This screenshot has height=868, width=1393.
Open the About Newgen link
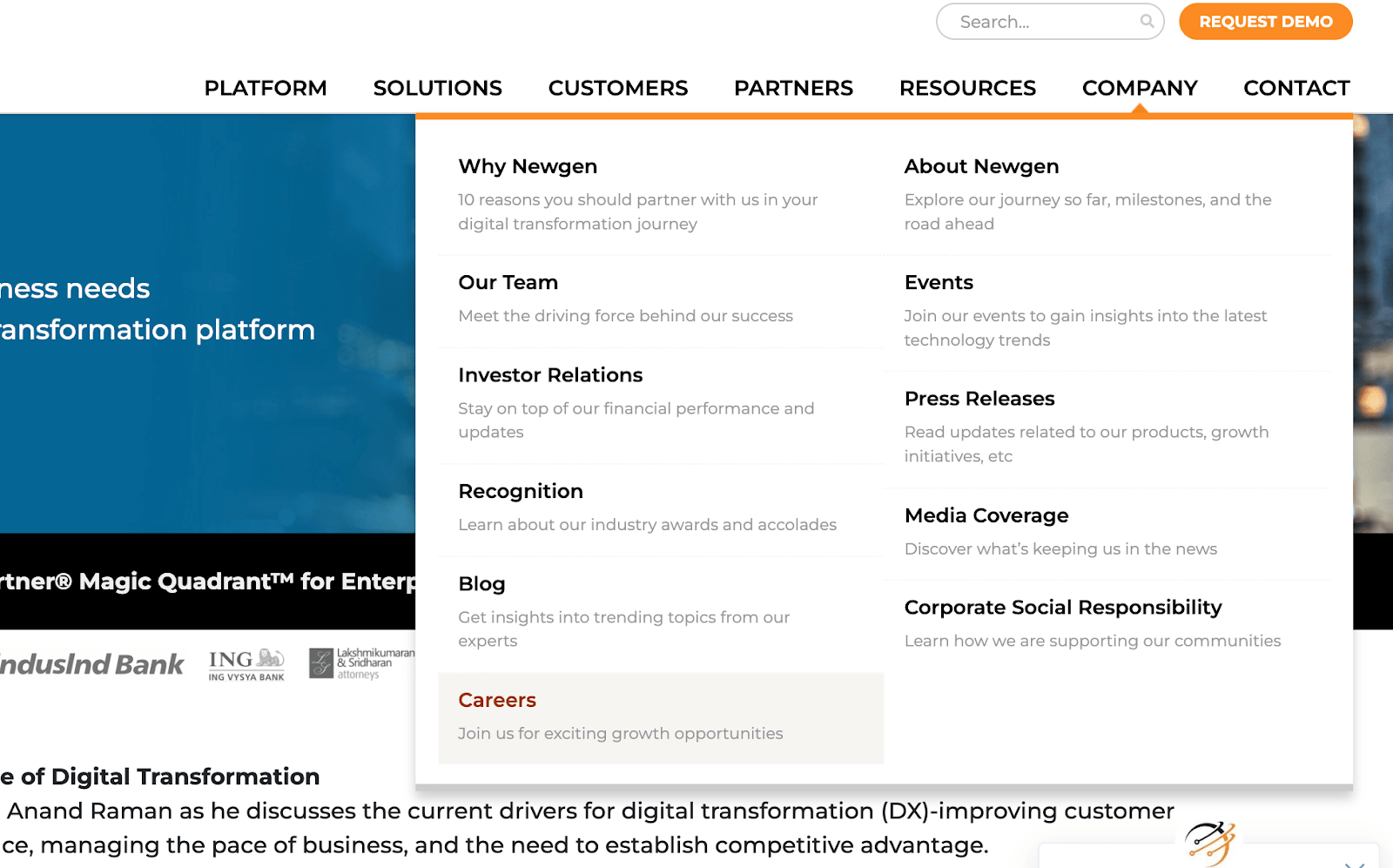[981, 166]
